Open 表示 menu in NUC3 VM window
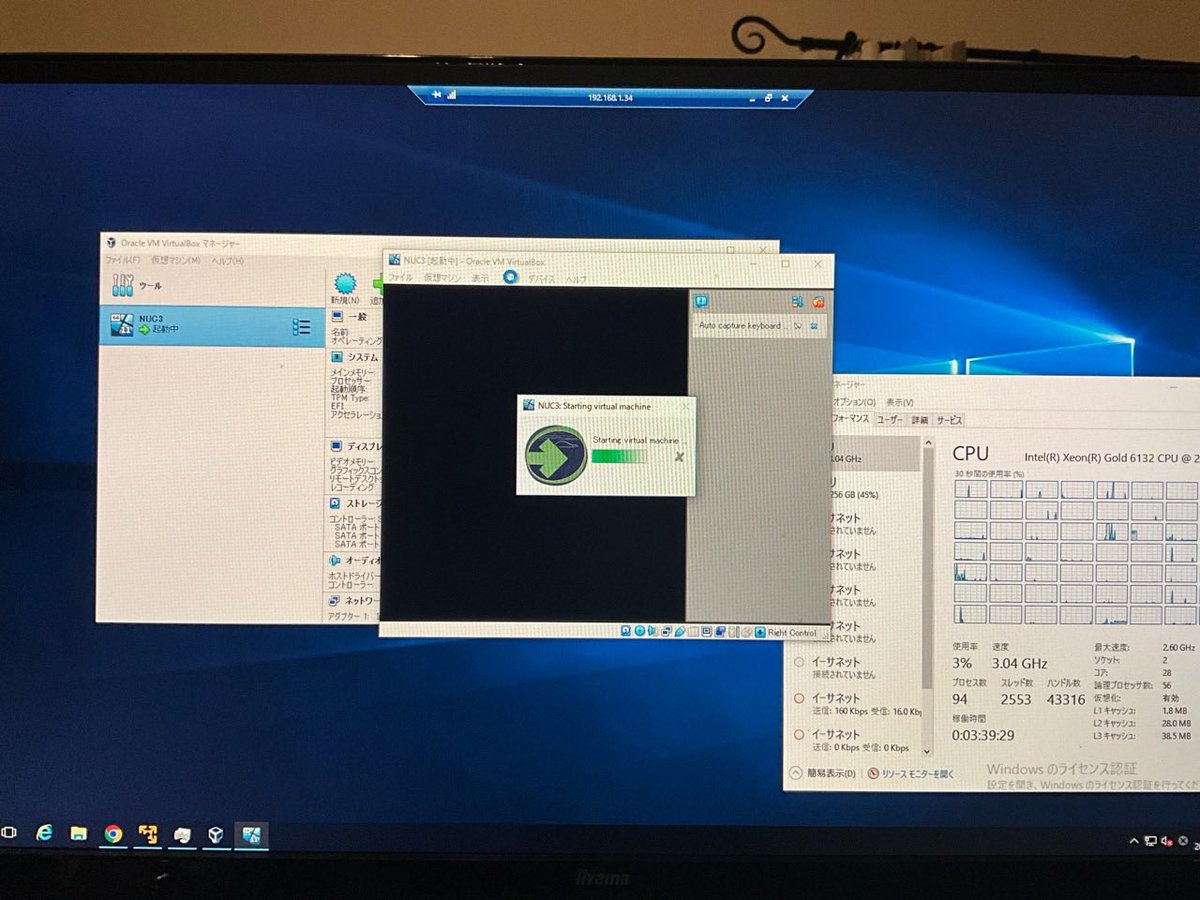Image resolution: width=1200 pixels, height=900 pixels. (481, 278)
